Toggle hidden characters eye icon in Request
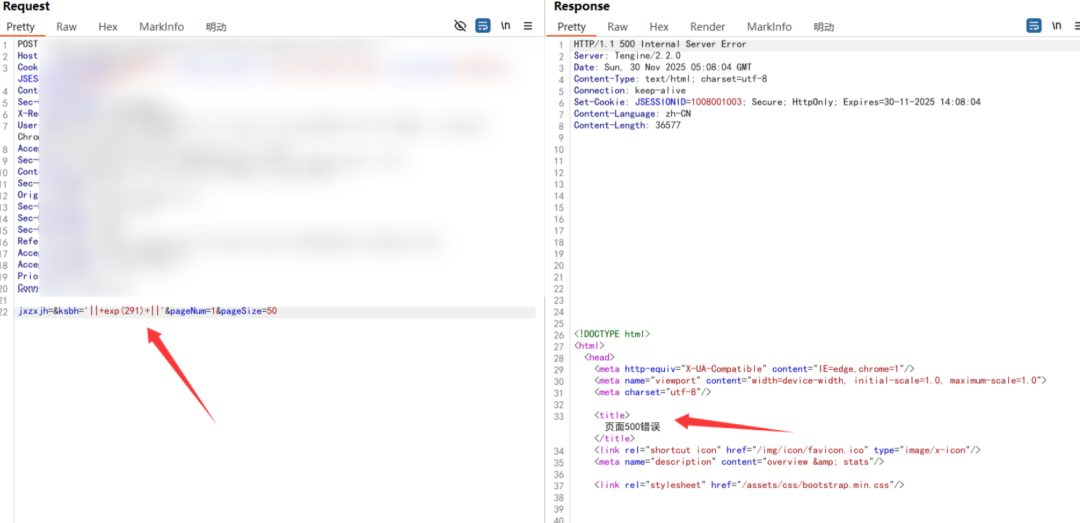Viewport: 1080px width, 523px height. pyautogui.click(x=460, y=26)
